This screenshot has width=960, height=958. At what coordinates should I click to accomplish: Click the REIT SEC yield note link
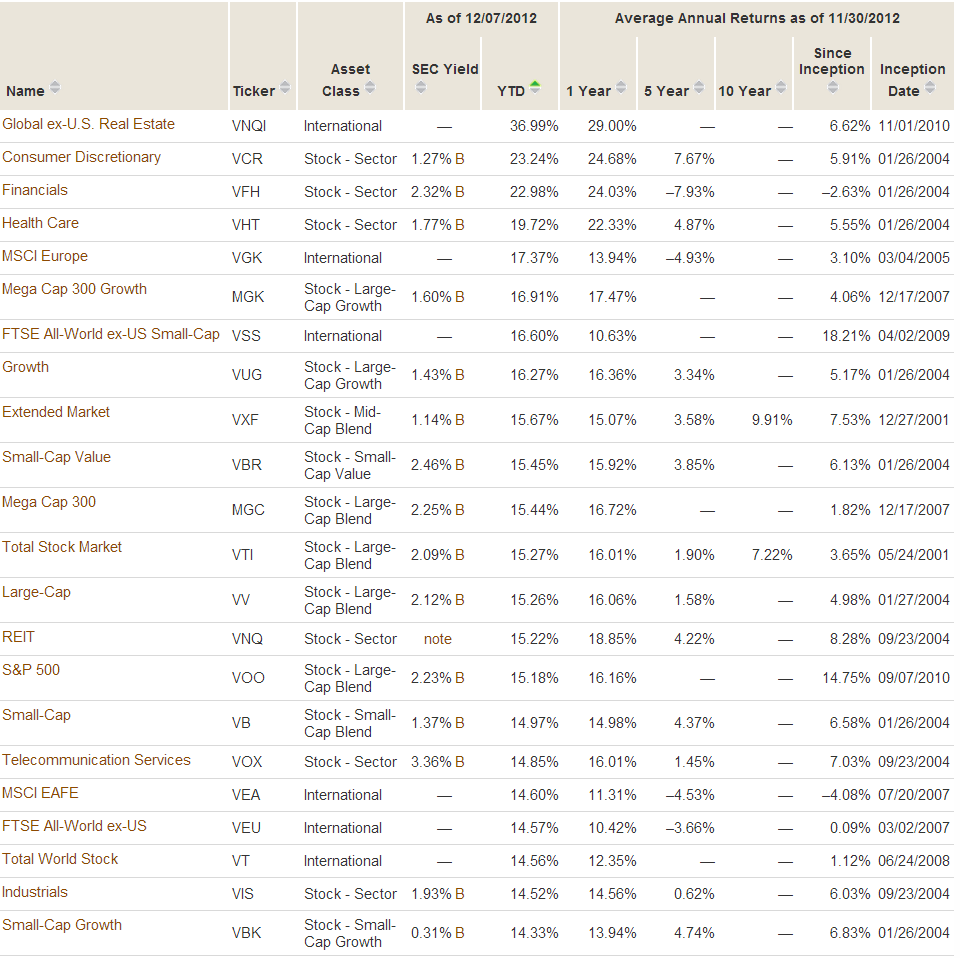pos(438,639)
